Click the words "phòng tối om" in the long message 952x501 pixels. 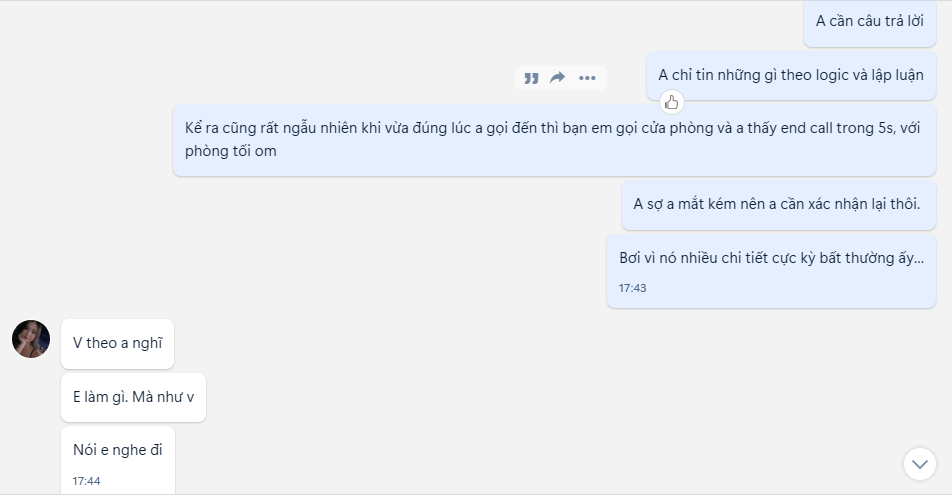coord(231,152)
